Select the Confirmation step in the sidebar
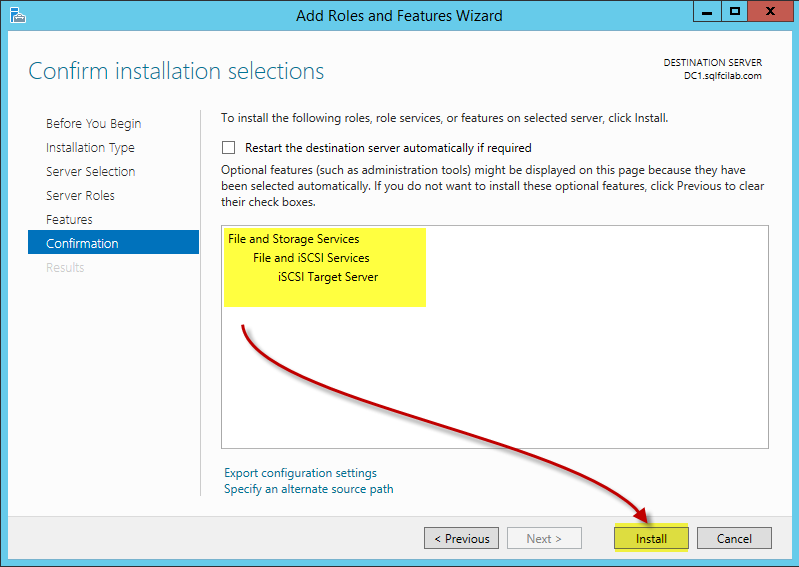799x567 pixels. 113,242
